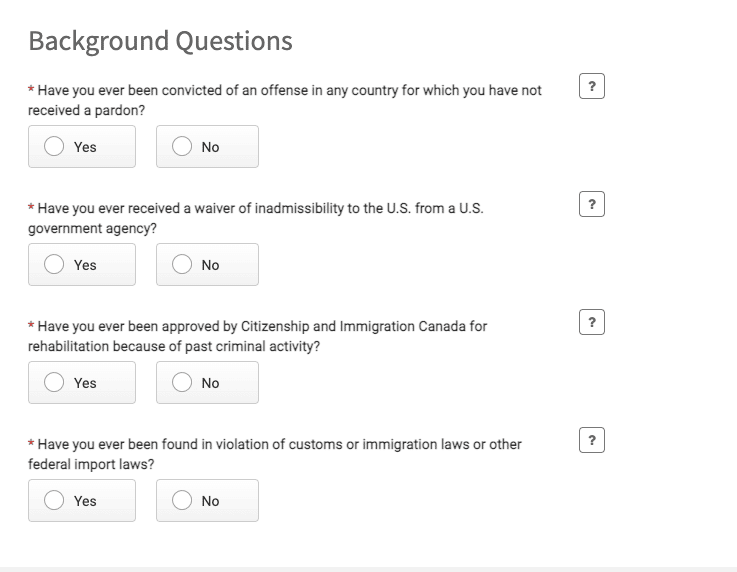The image size is (737, 572).
Task: Mark Yes for customs or immigration violation
Action: pos(82,501)
